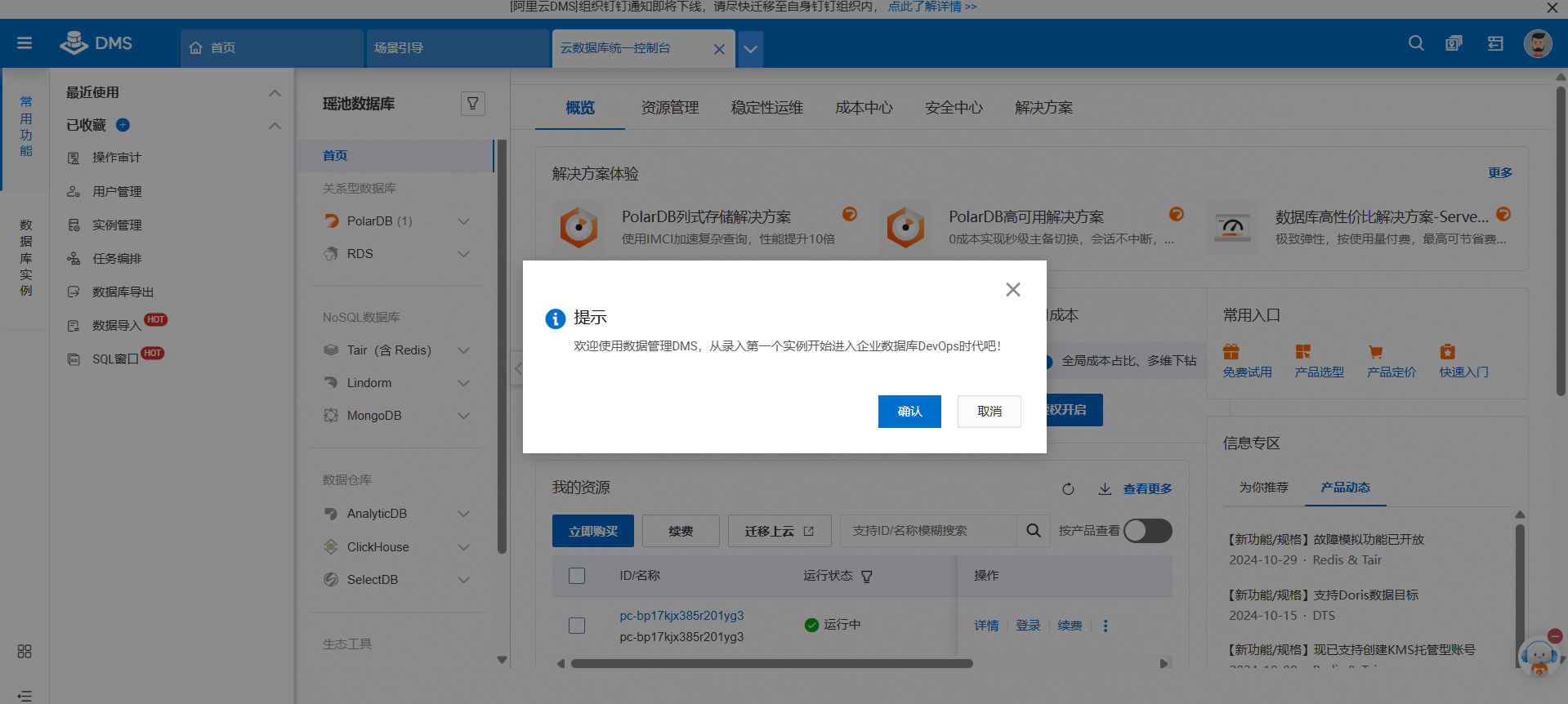
Task: Expand the ClickHouse node
Action: [x=464, y=547]
